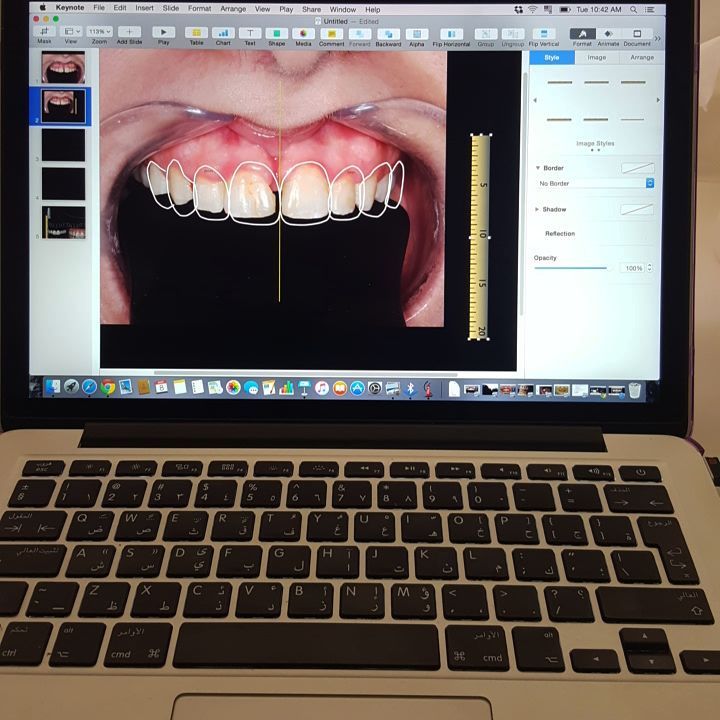This screenshot has width=720, height=720.
Task: Open the Arrange menu
Action: [x=233, y=9]
